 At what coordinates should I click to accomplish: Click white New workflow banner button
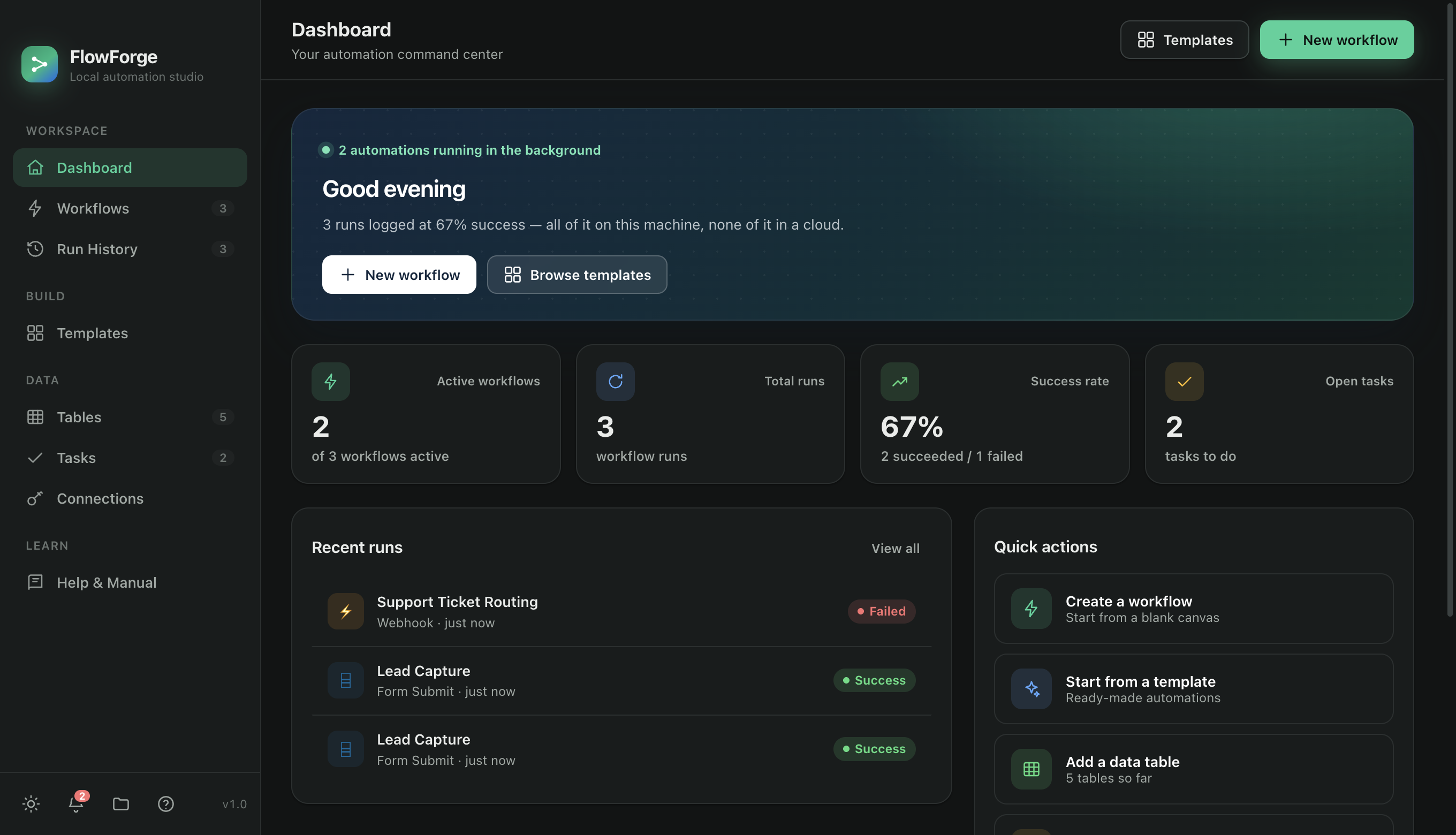tap(399, 275)
